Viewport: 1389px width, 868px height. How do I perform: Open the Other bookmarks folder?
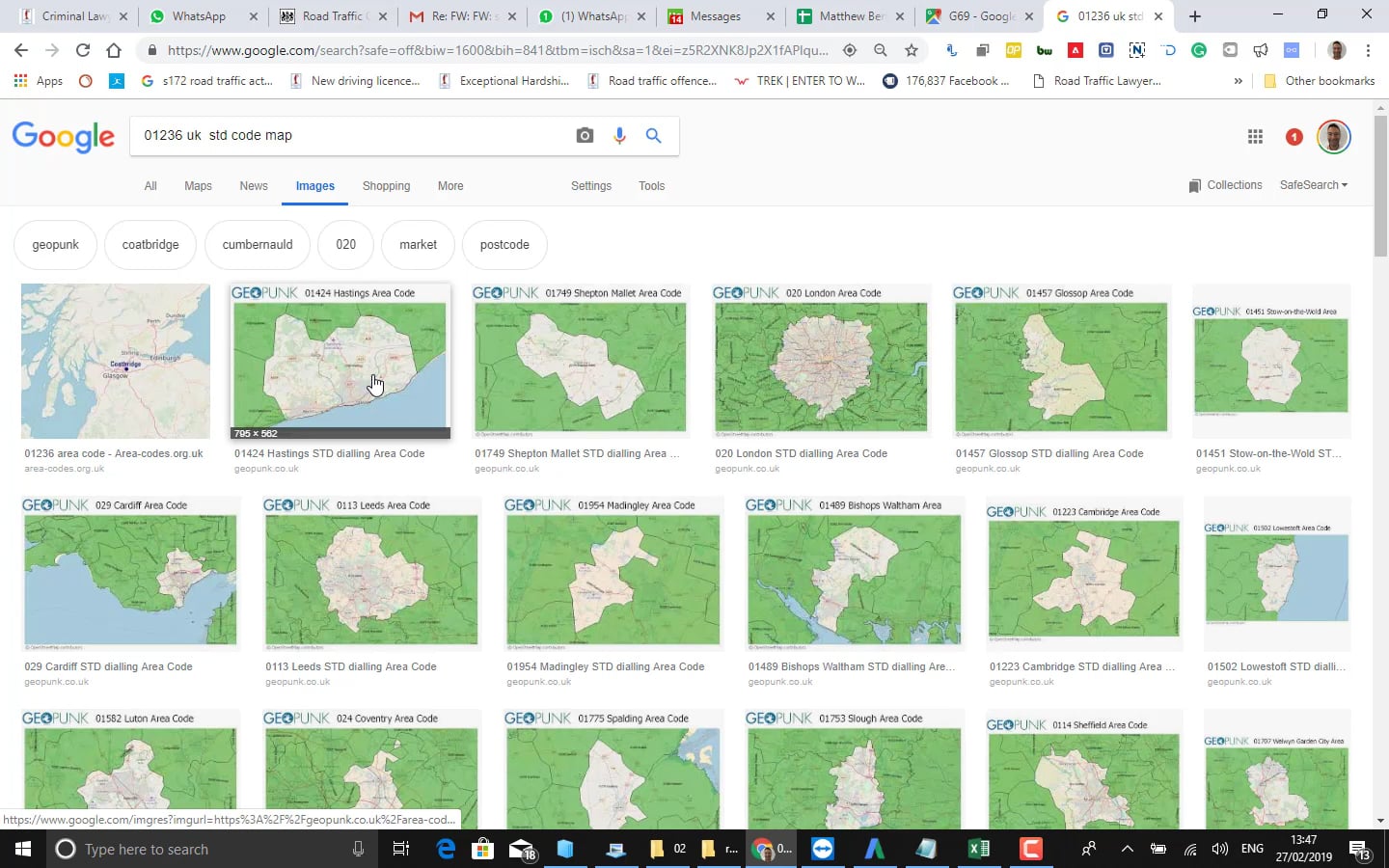click(x=1319, y=81)
